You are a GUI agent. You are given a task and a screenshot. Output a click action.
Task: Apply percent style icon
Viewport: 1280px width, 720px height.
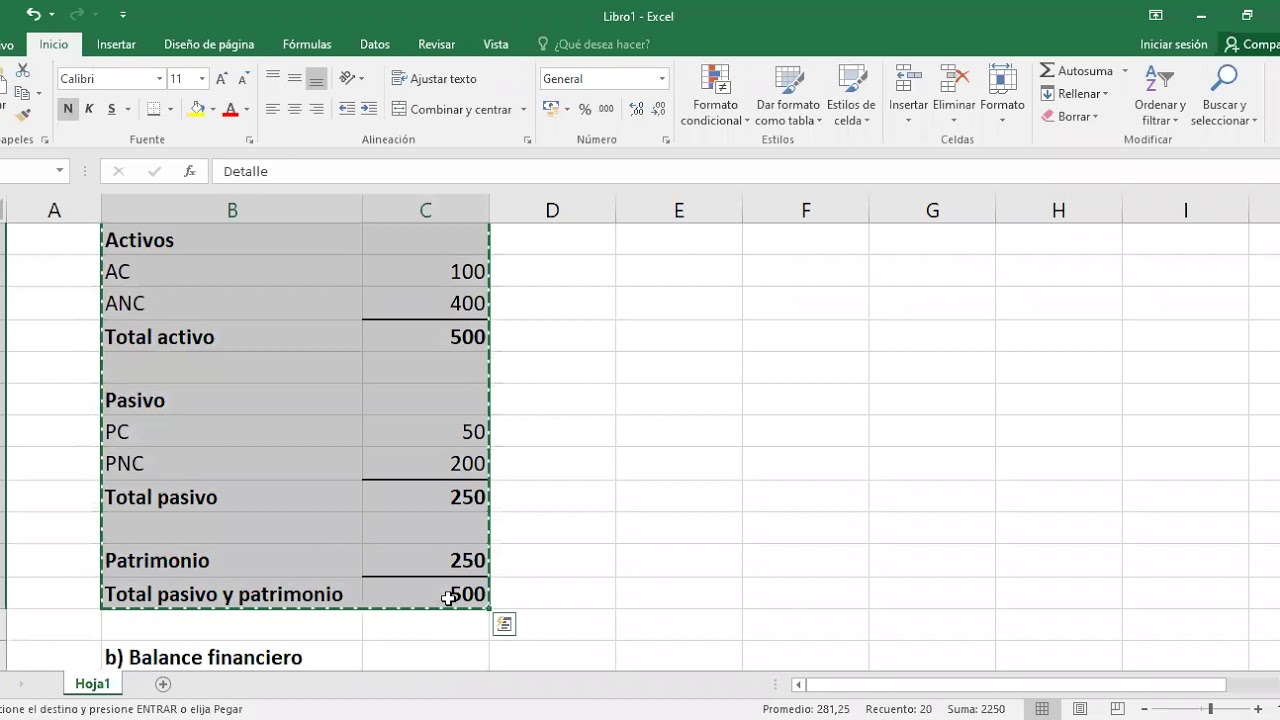[x=585, y=109]
